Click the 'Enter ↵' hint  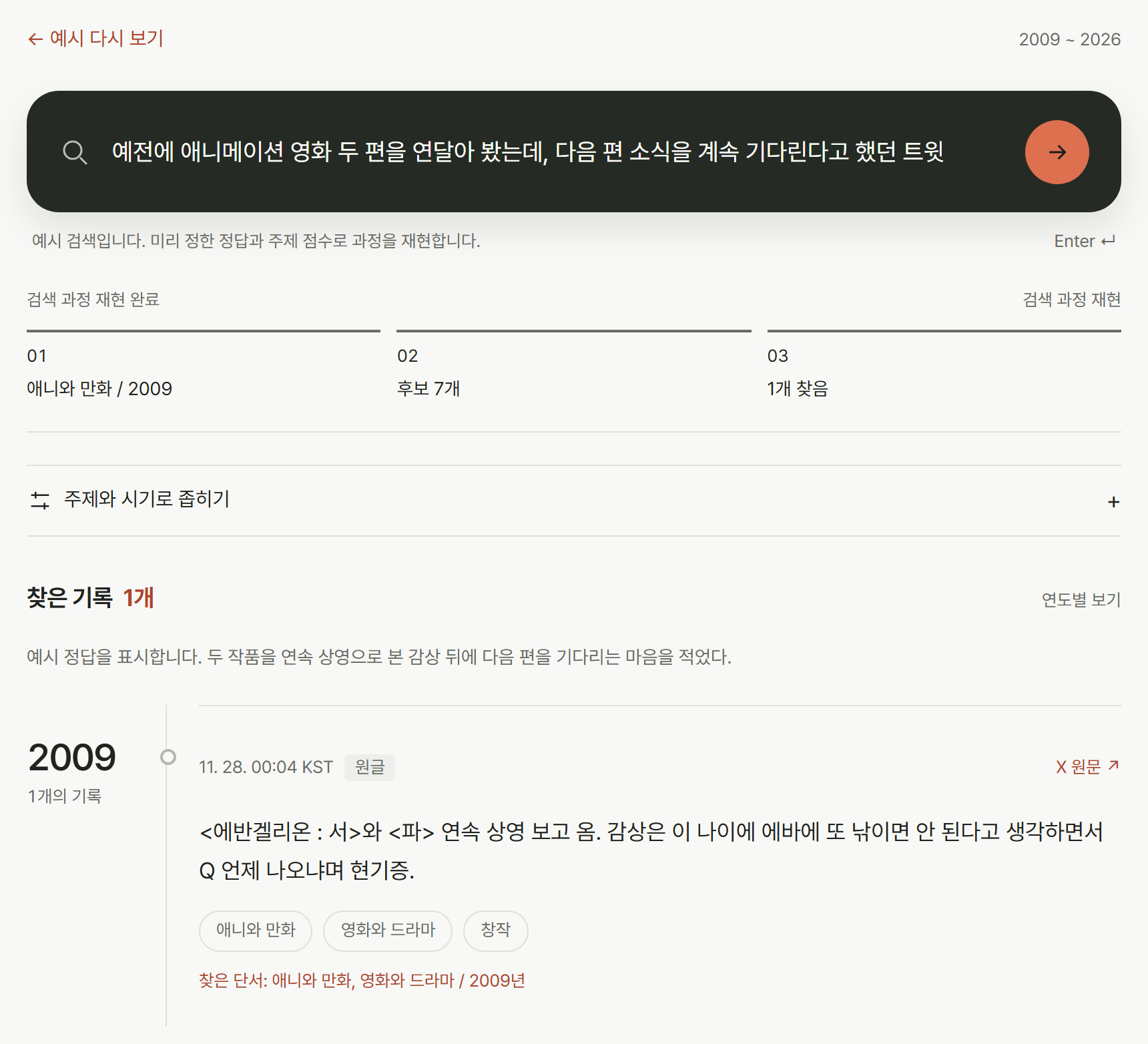click(1084, 241)
